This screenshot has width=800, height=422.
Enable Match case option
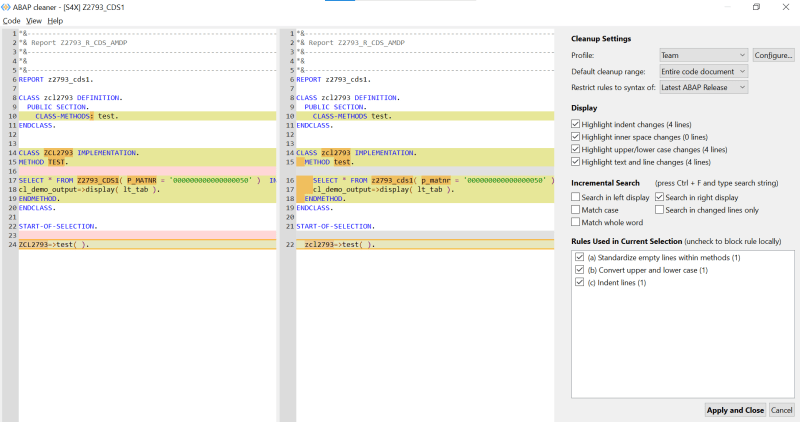click(x=576, y=210)
